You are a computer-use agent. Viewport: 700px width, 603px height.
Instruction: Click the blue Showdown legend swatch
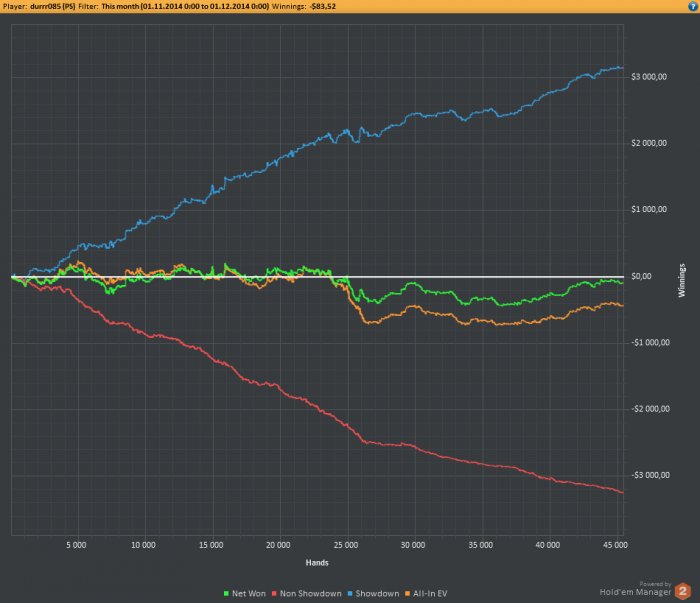click(x=350, y=594)
